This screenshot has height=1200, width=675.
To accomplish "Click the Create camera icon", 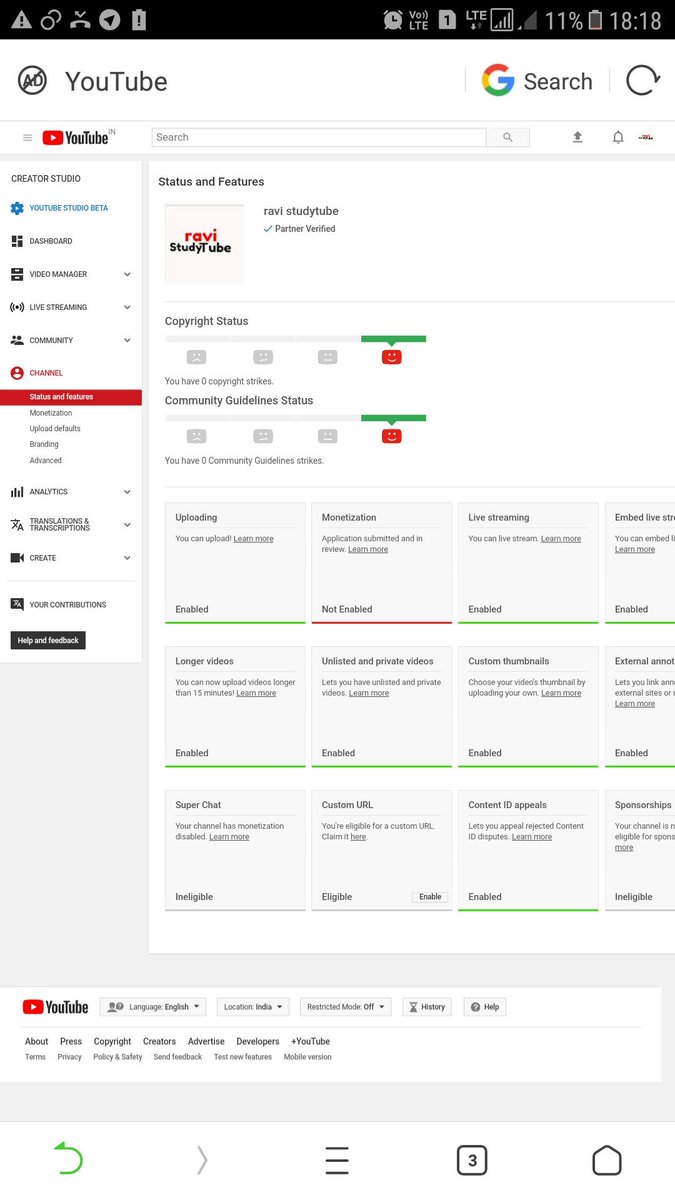I will tap(17, 558).
